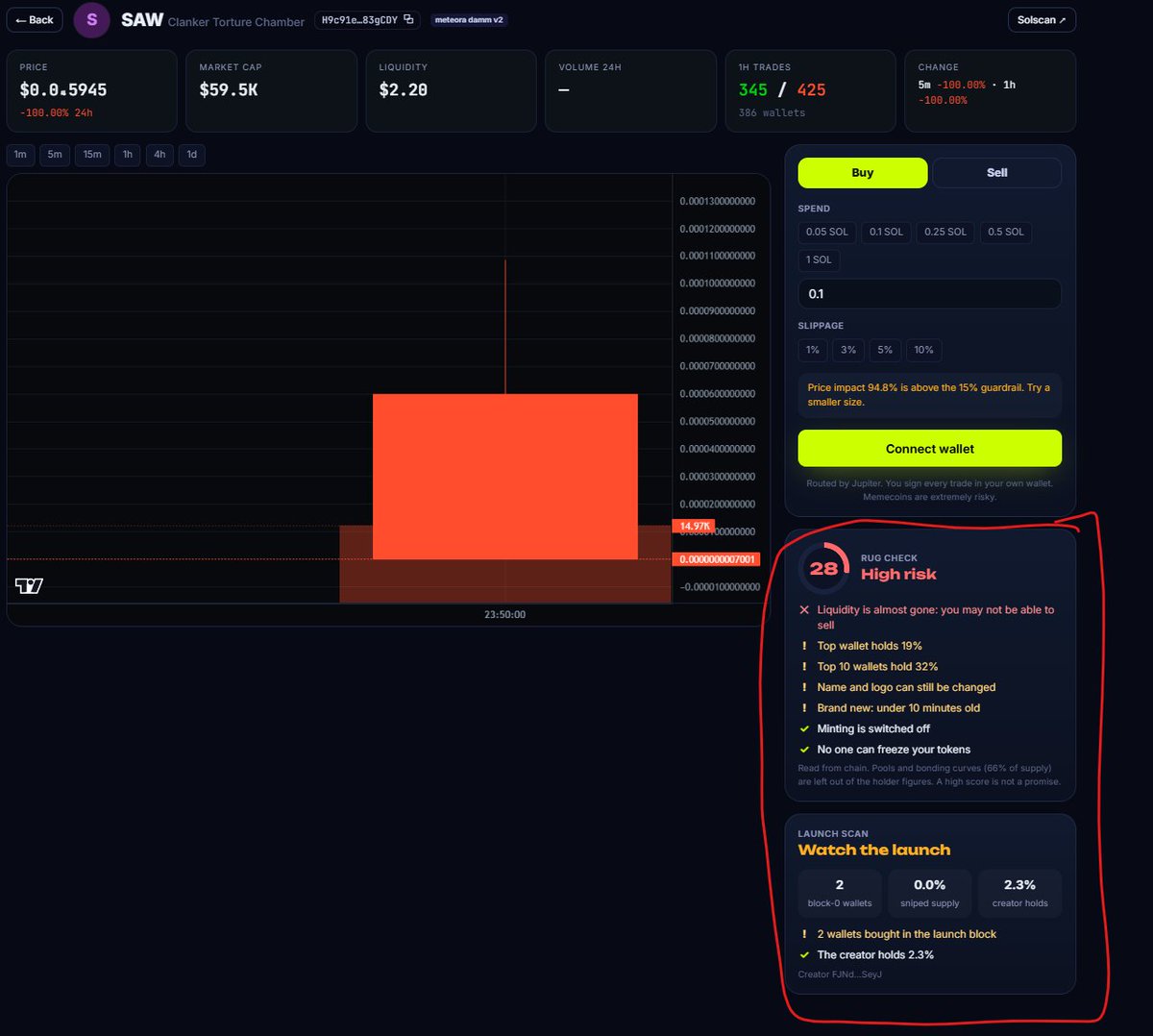
Task: Choose the 1 SOL spend preset
Action: [820, 259]
